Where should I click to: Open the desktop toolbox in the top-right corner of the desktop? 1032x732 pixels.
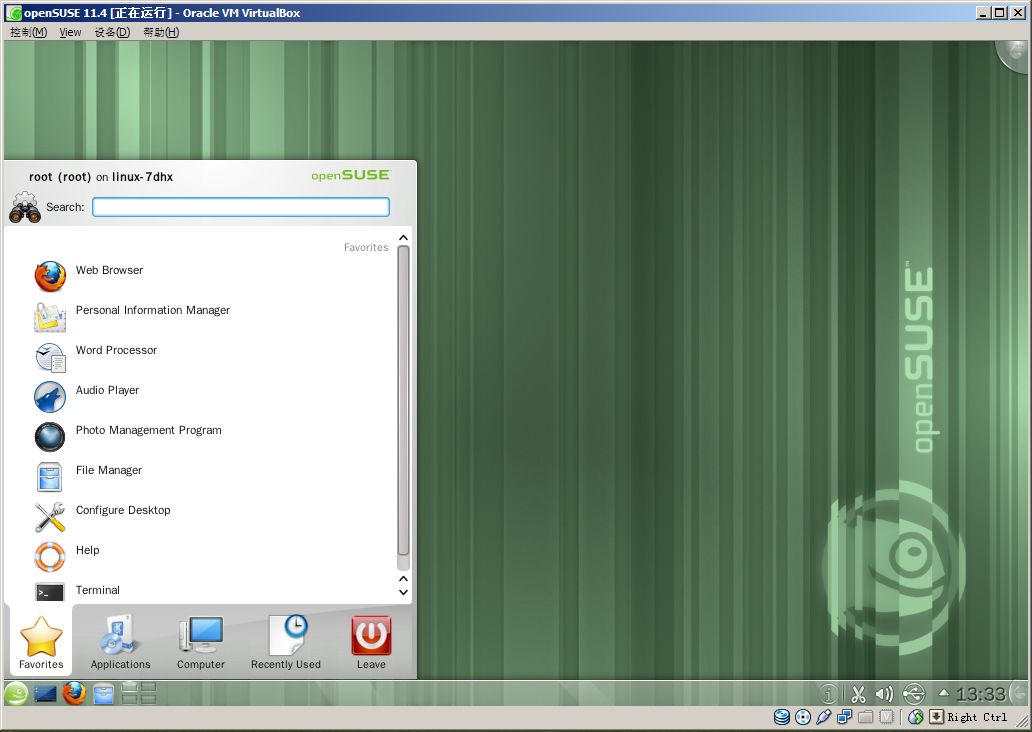pos(1014,54)
